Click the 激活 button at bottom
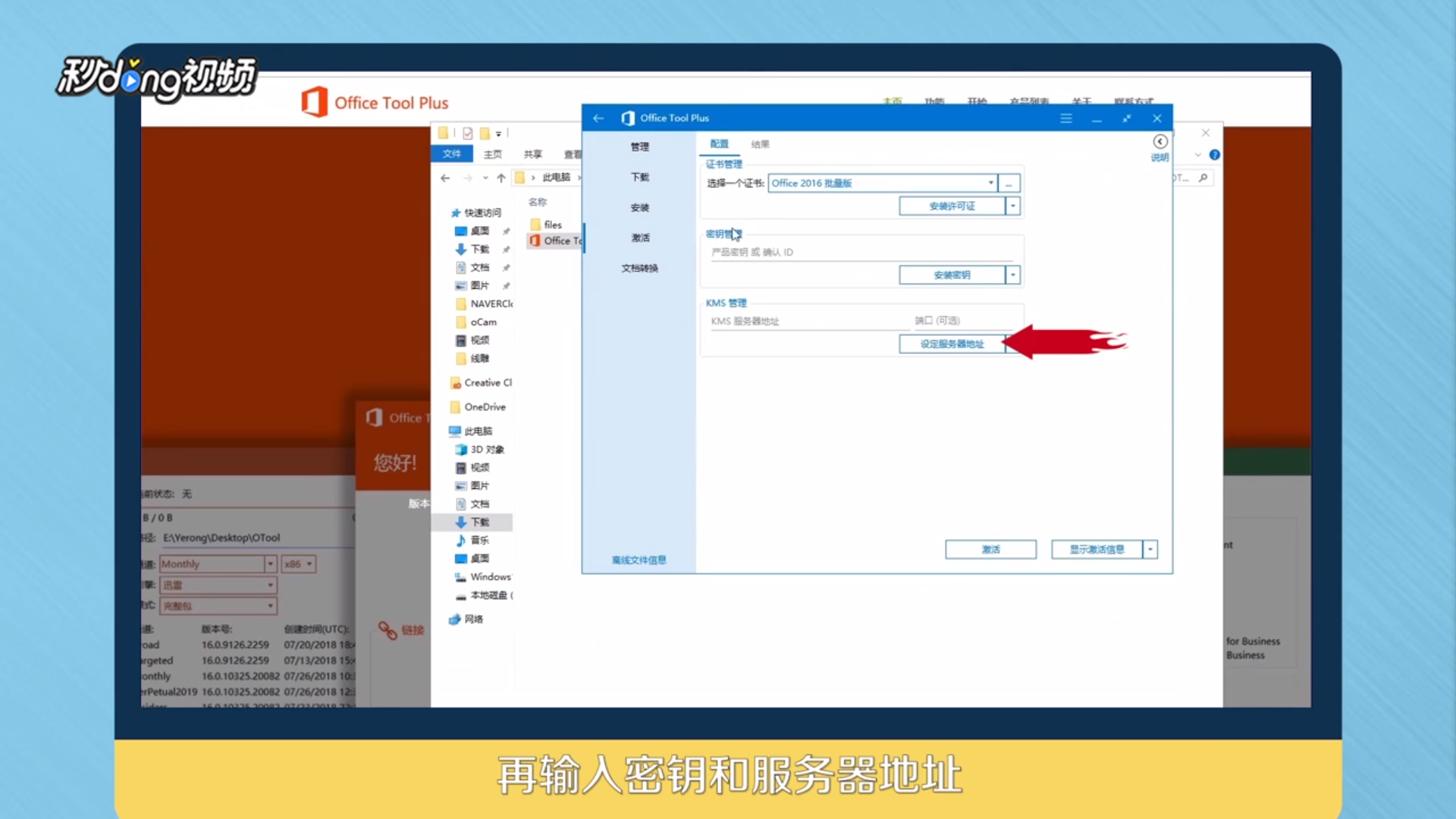This screenshot has height=819, width=1456. click(x=991, y=550)
